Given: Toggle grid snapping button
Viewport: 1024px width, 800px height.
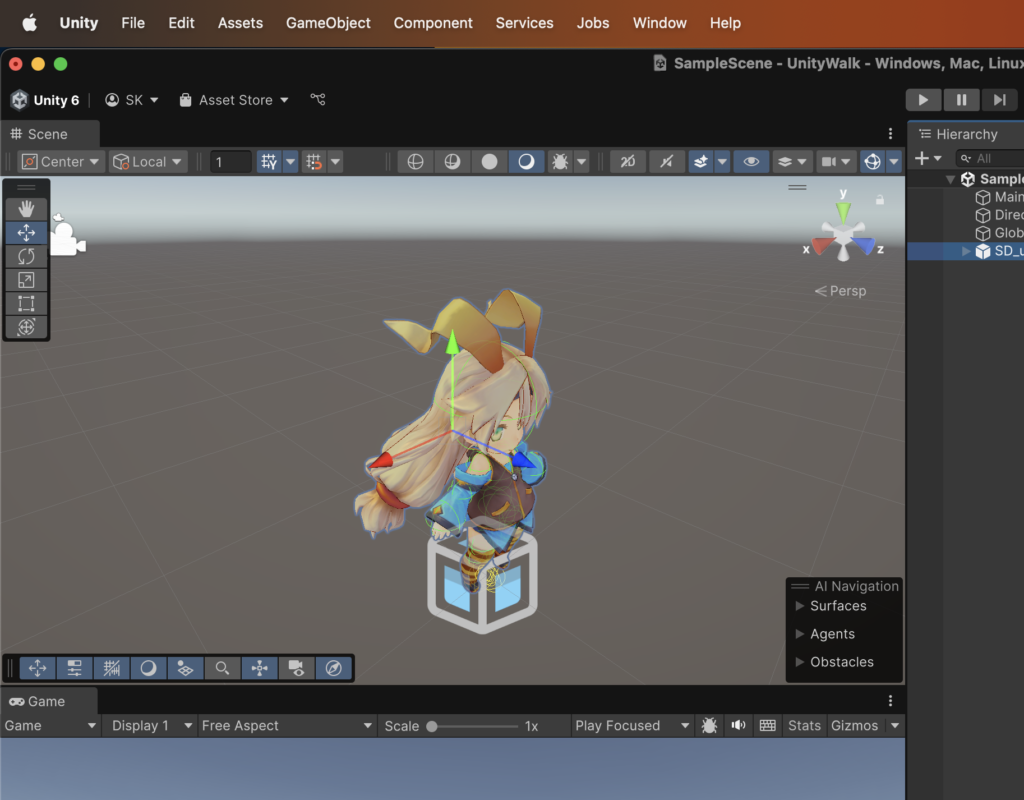Looking at the screenshot, I should click(314, 161).
